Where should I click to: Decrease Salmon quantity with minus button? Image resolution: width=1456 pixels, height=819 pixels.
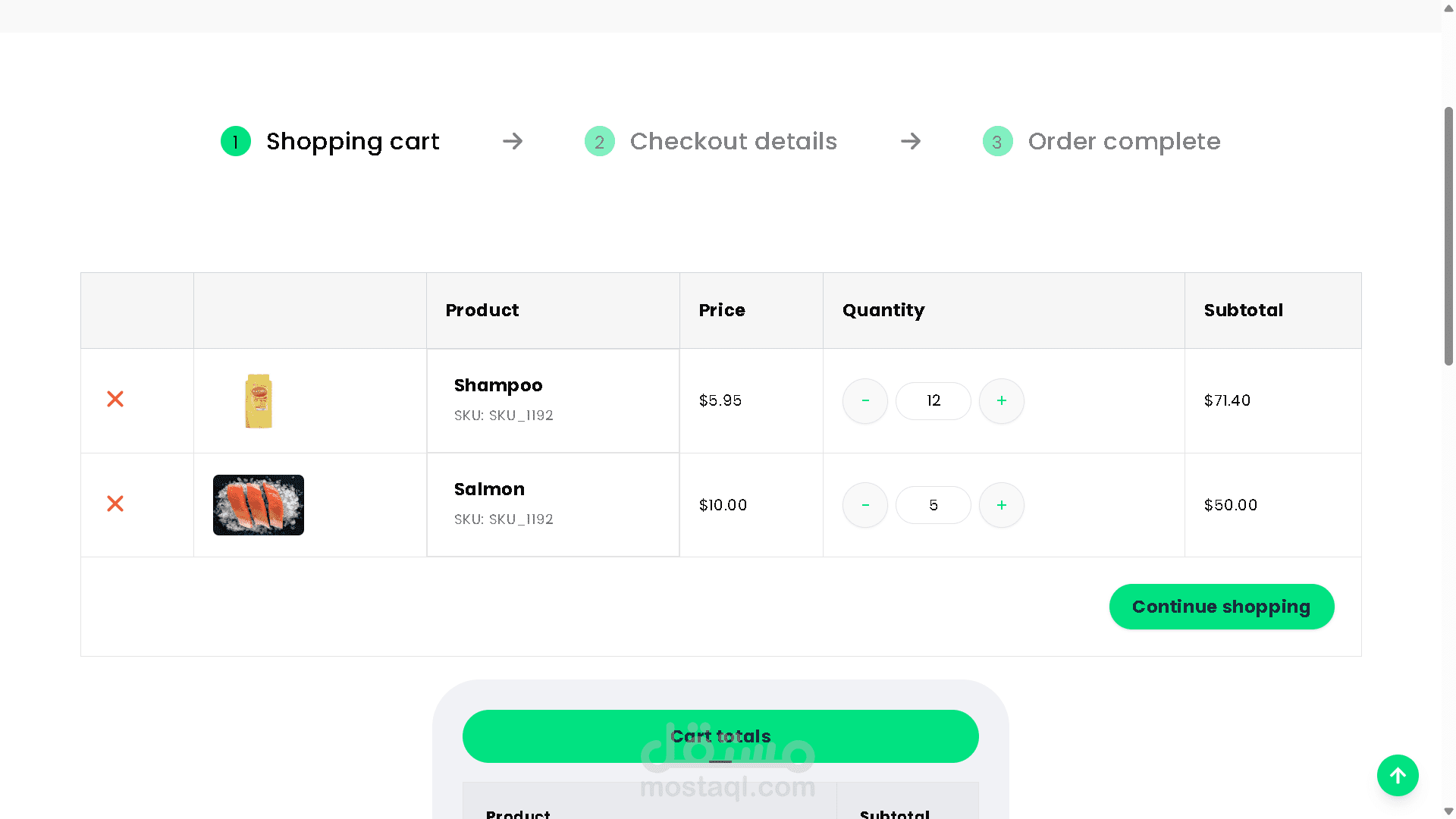(865, 505)
